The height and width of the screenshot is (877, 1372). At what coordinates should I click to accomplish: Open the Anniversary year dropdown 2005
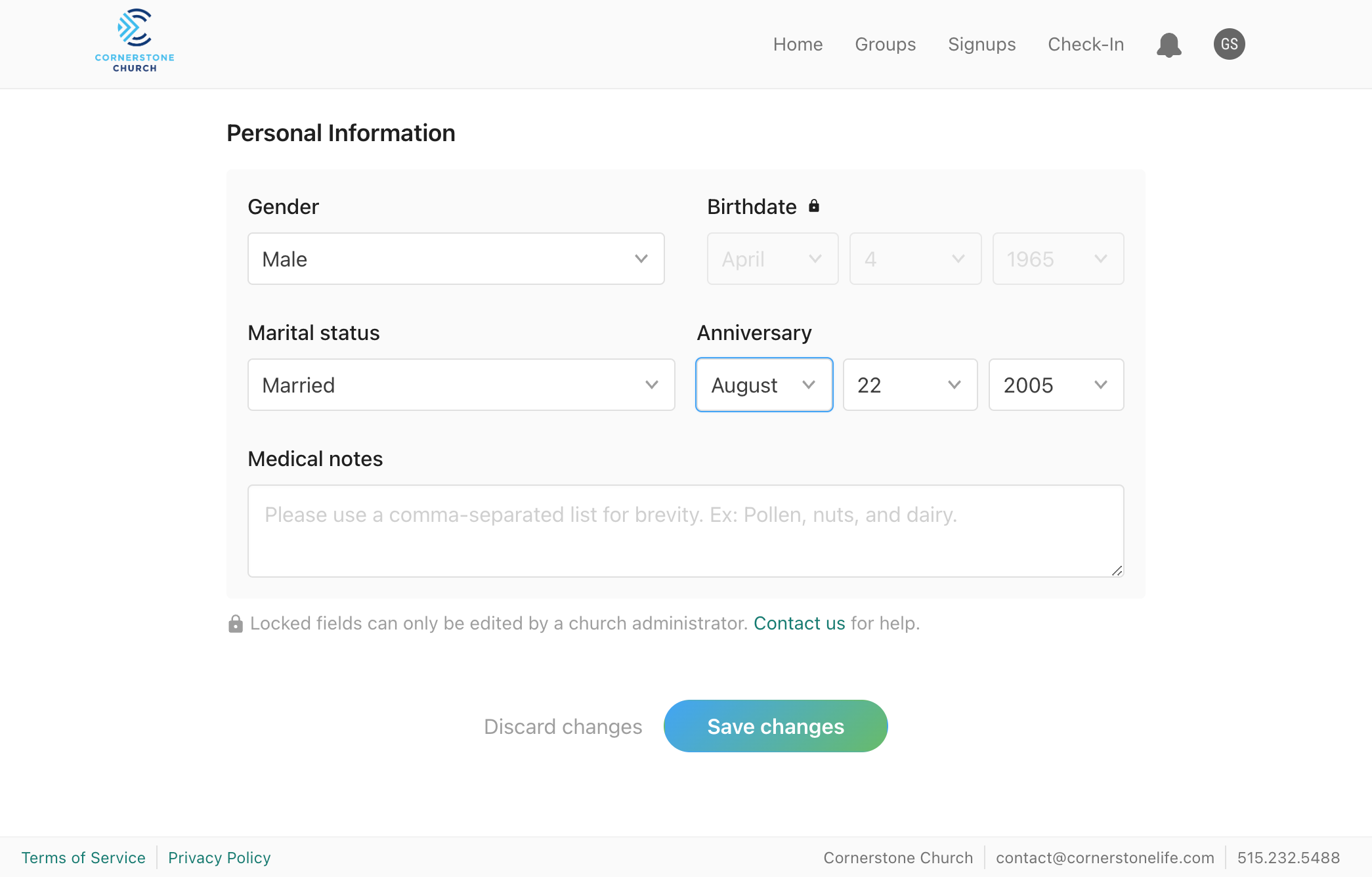1056,385
